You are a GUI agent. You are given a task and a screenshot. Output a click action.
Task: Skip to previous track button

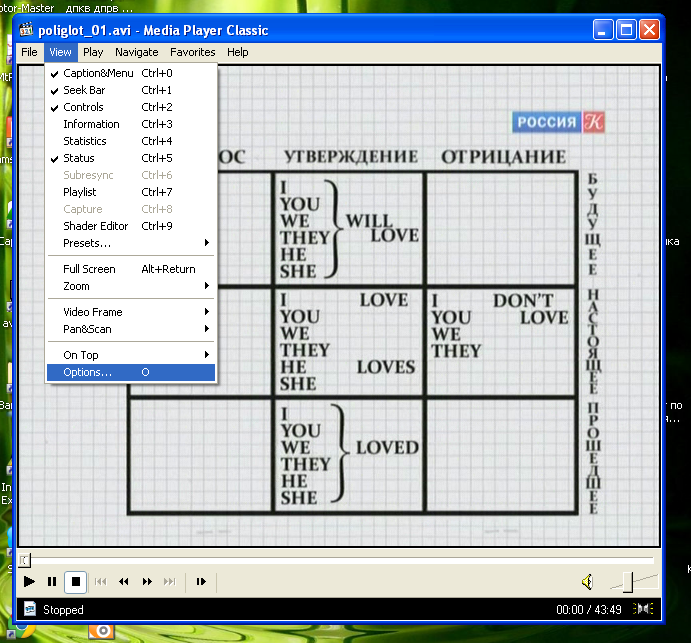100,582
